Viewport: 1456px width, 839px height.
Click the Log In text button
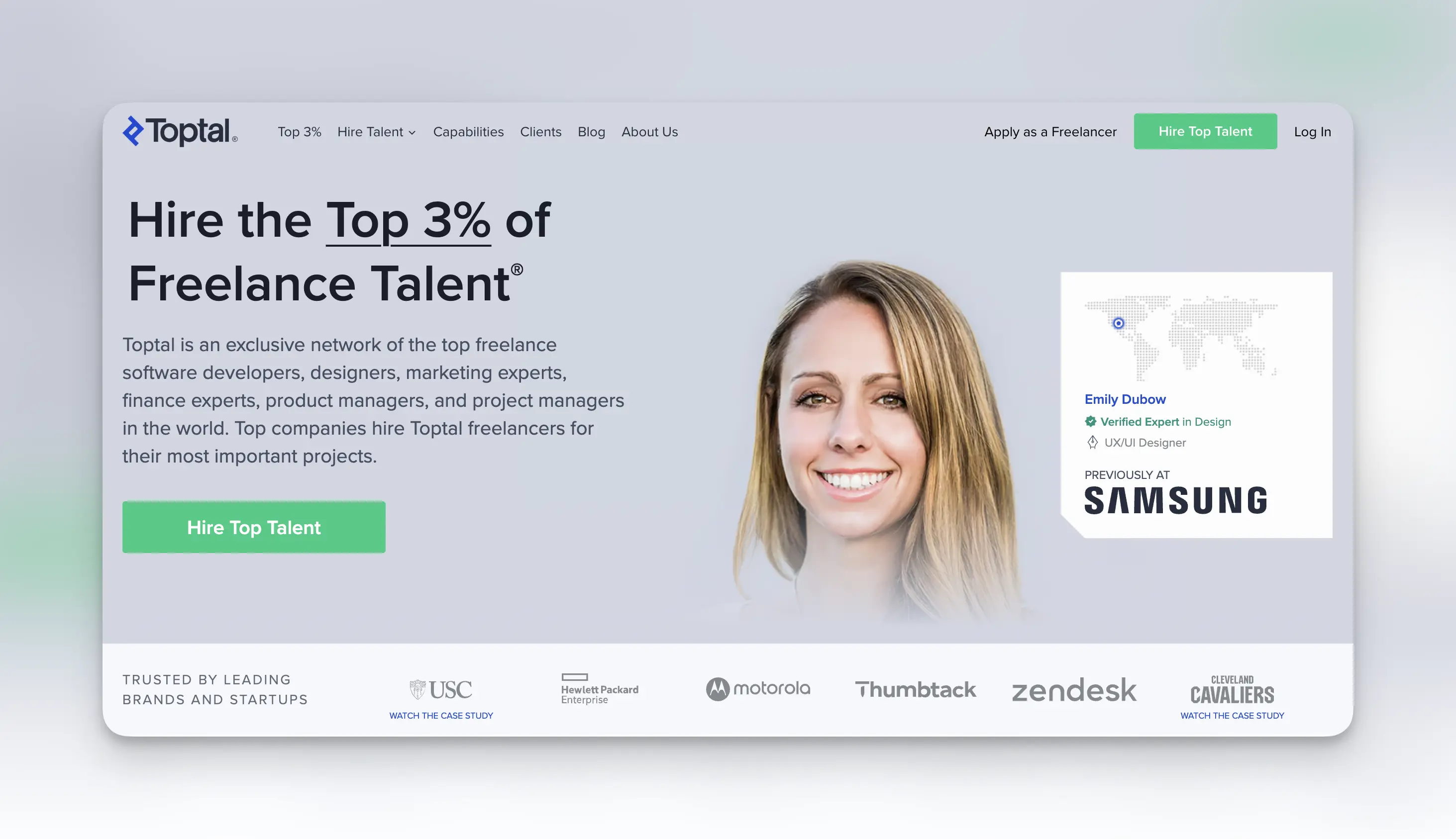(1312, 131)
